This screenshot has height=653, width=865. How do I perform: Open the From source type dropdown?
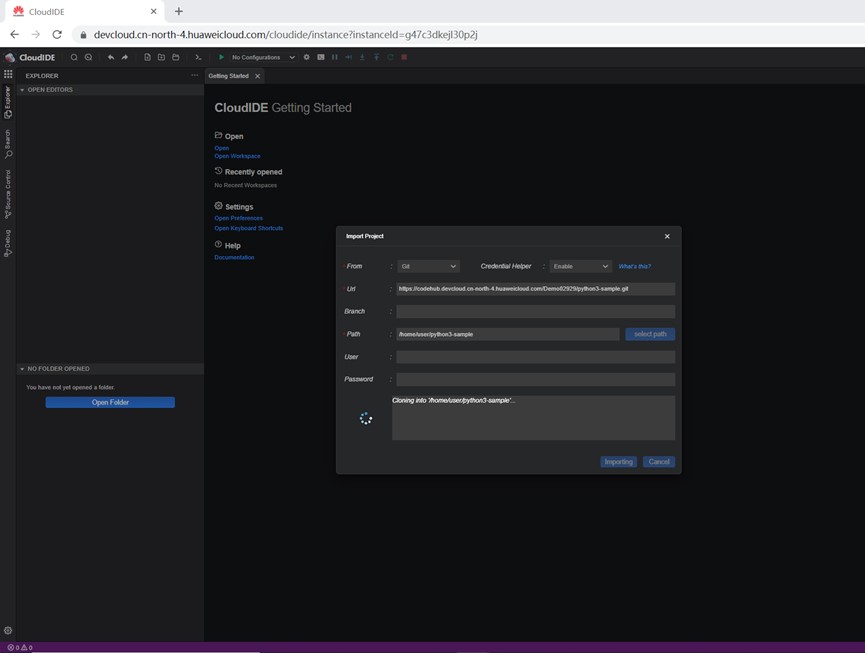point(428,267)
